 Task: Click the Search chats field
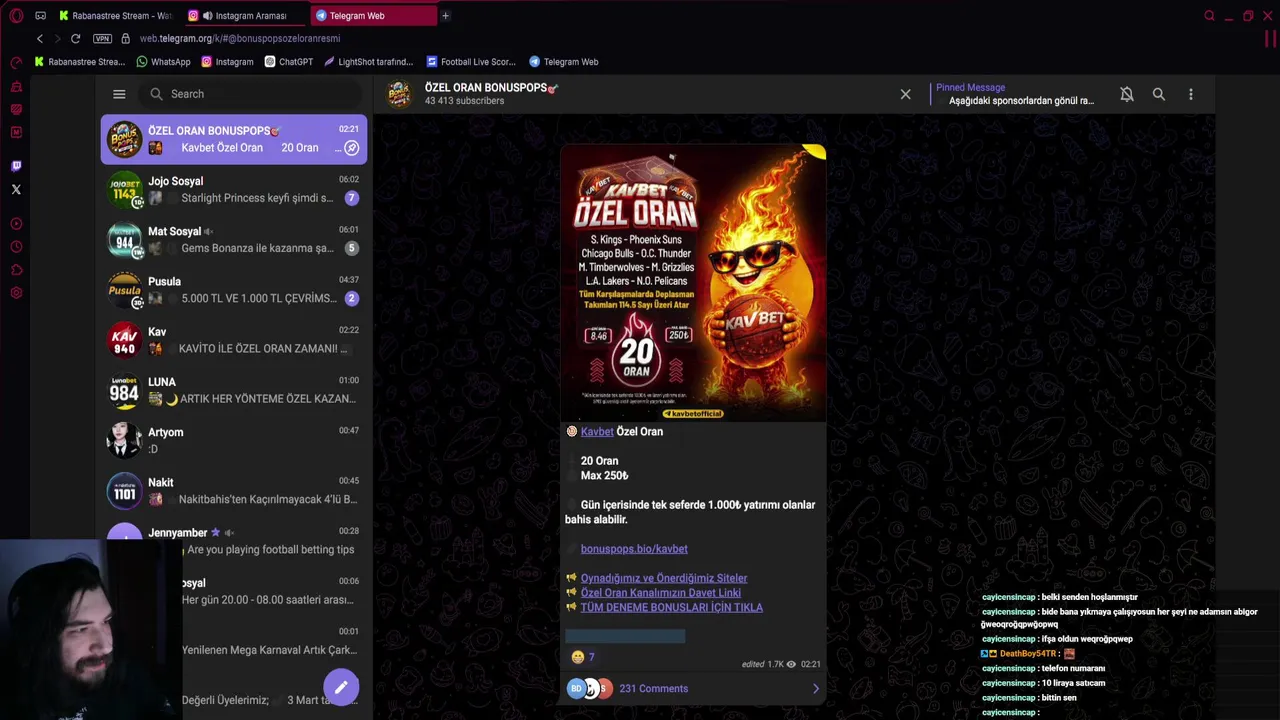coord(250,94)
